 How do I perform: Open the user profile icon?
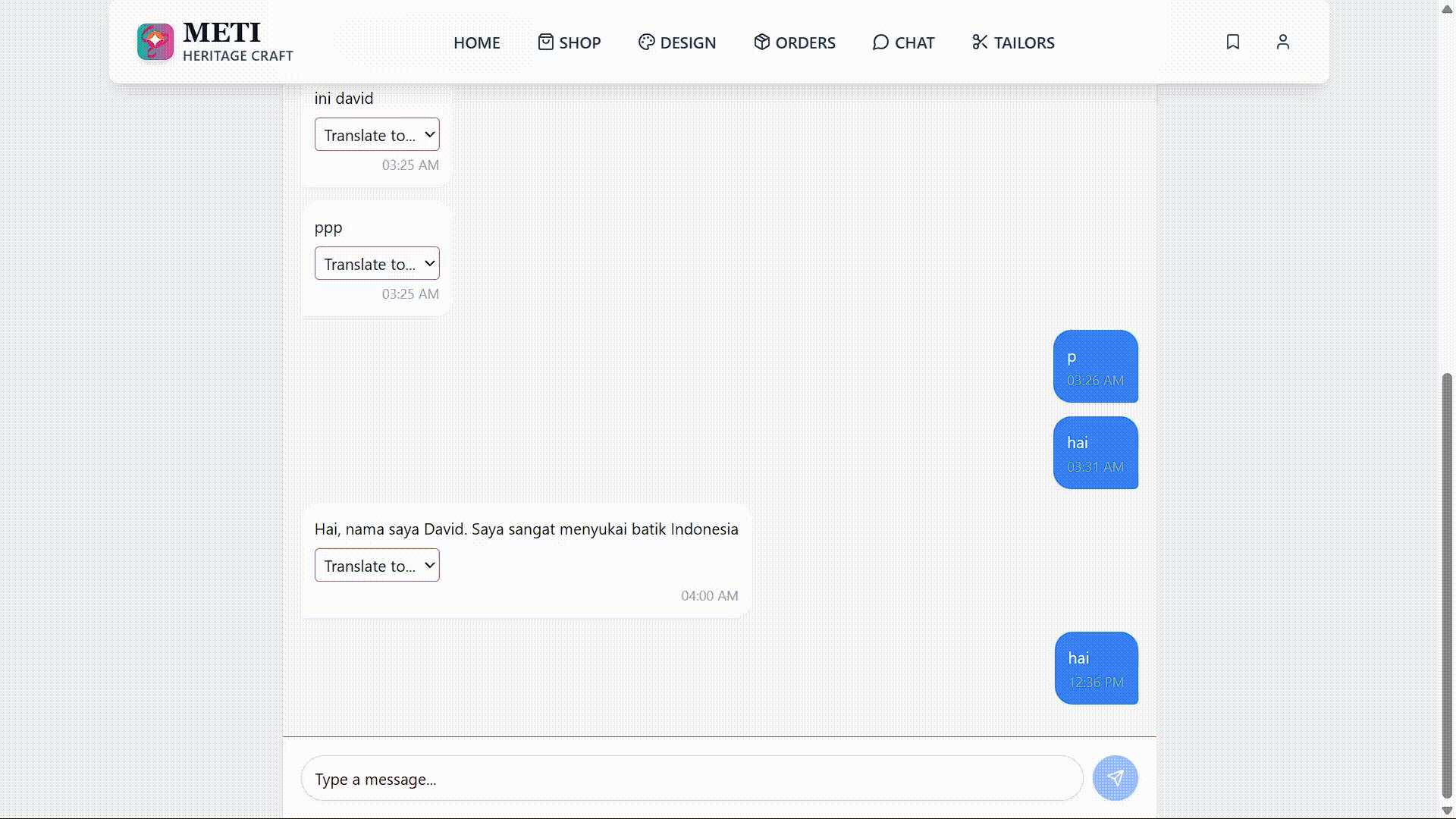[x=1282, y=42]
